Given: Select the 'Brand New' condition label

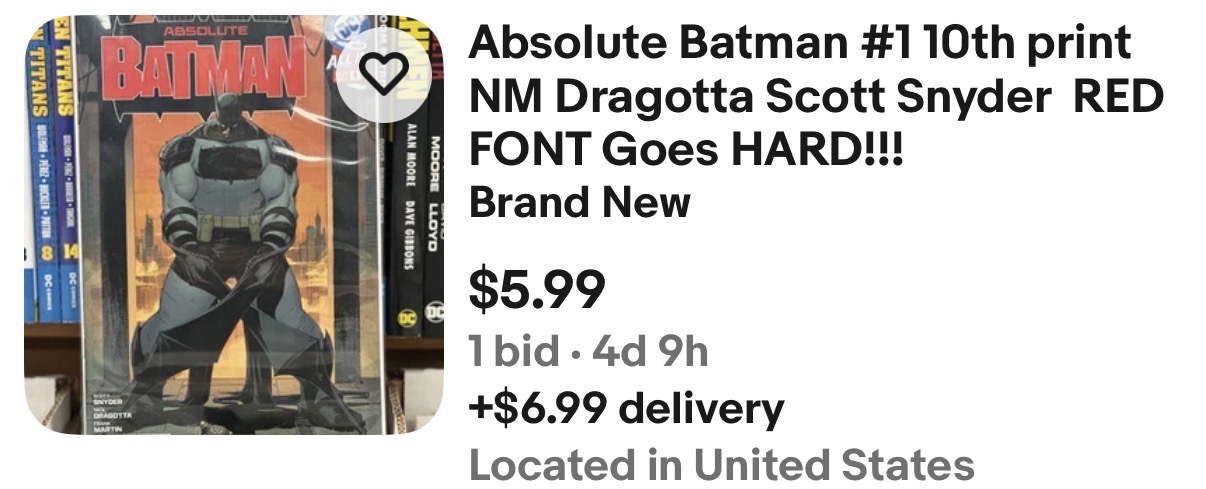Looking at the screenshot, I should (579, 202).
